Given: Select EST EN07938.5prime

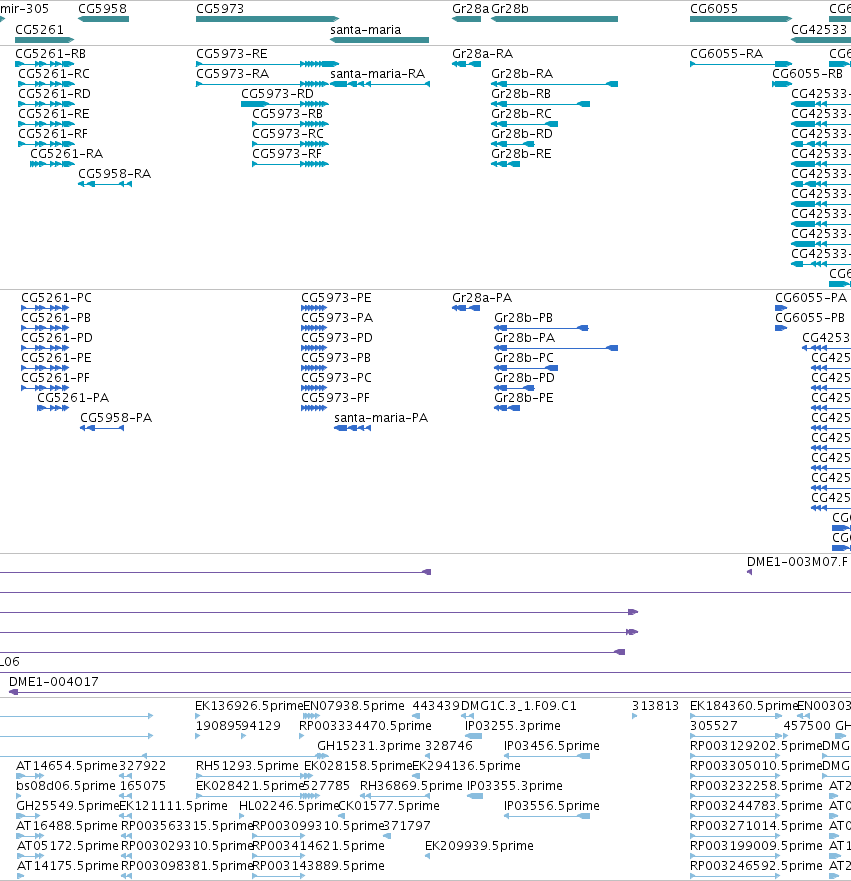Looking at the screenshot, I should coord(311,716).
